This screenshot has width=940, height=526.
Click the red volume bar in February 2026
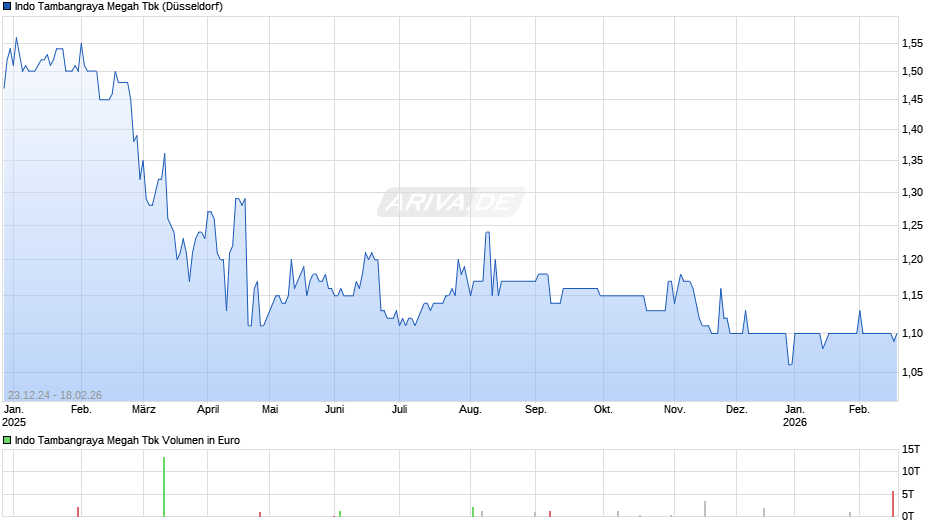pyautogui.click(x=893, y=504)
